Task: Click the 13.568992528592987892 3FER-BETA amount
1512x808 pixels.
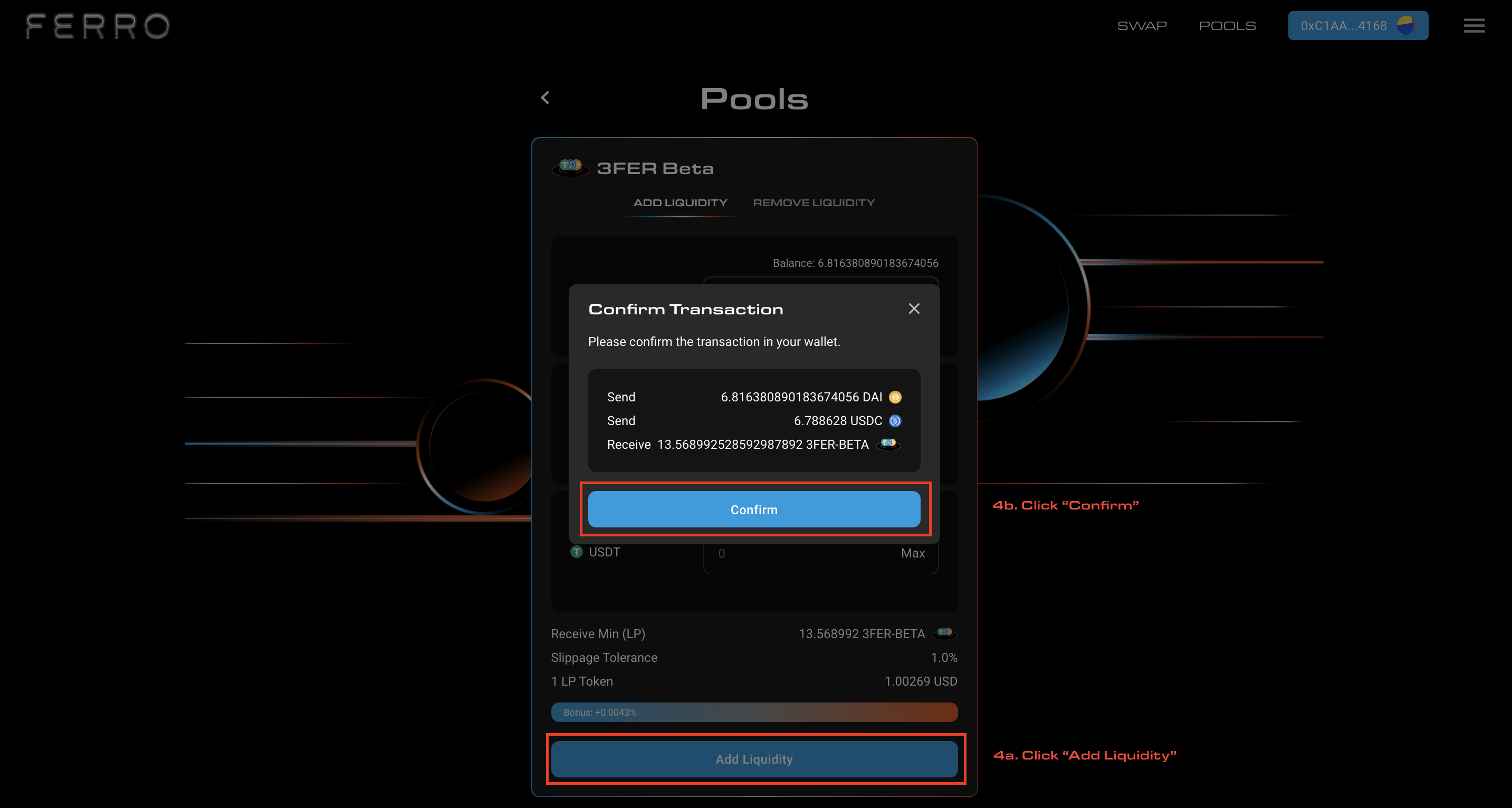Action: [x=763, y=444]
